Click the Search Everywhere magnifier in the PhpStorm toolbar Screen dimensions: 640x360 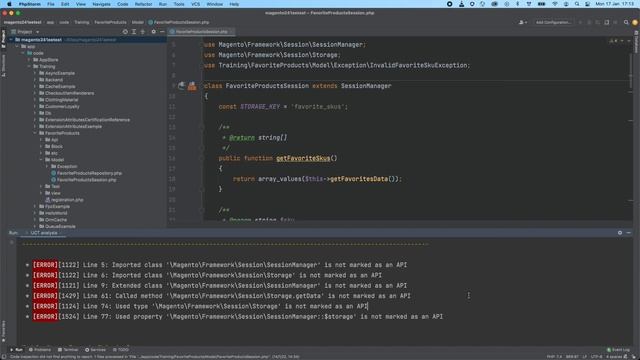click(626, 22)
